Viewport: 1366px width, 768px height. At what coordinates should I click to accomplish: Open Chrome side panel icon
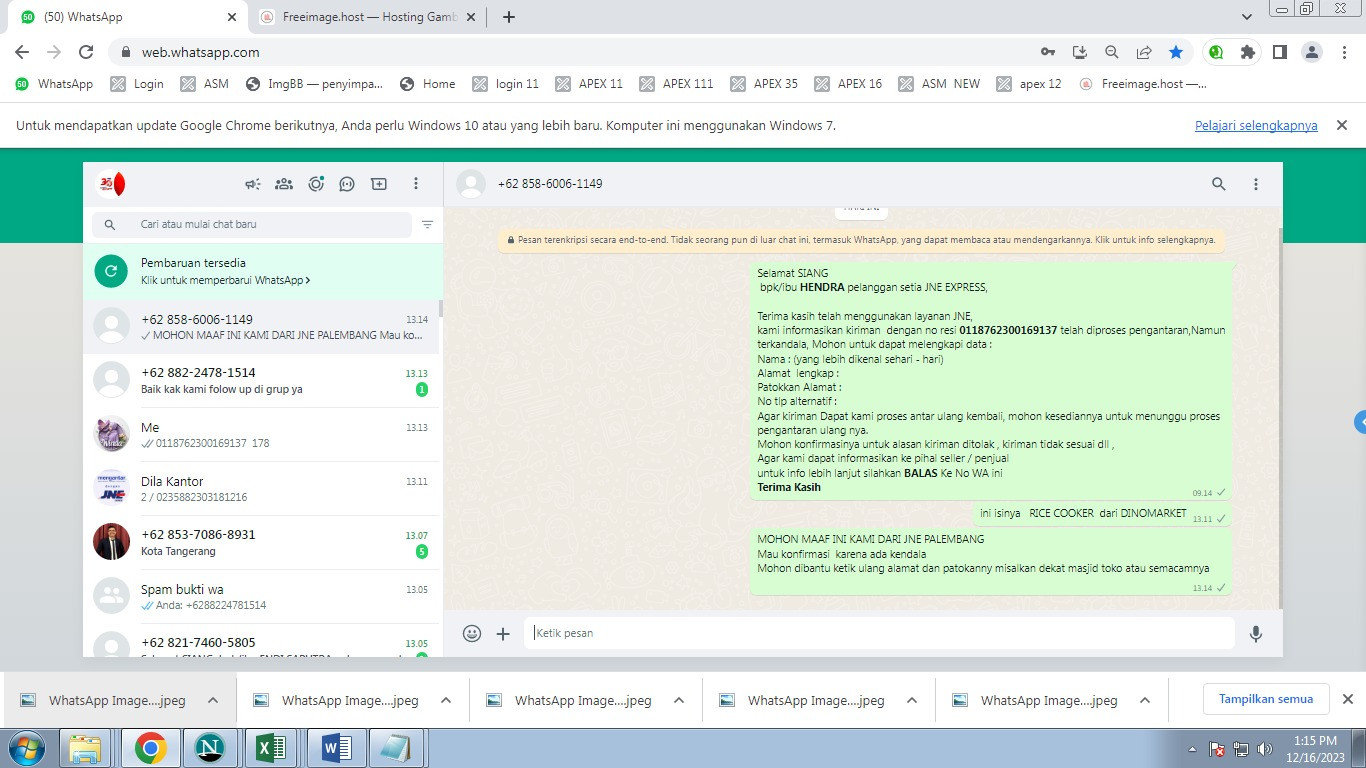pyautogui.click(x=1279, y=52)
